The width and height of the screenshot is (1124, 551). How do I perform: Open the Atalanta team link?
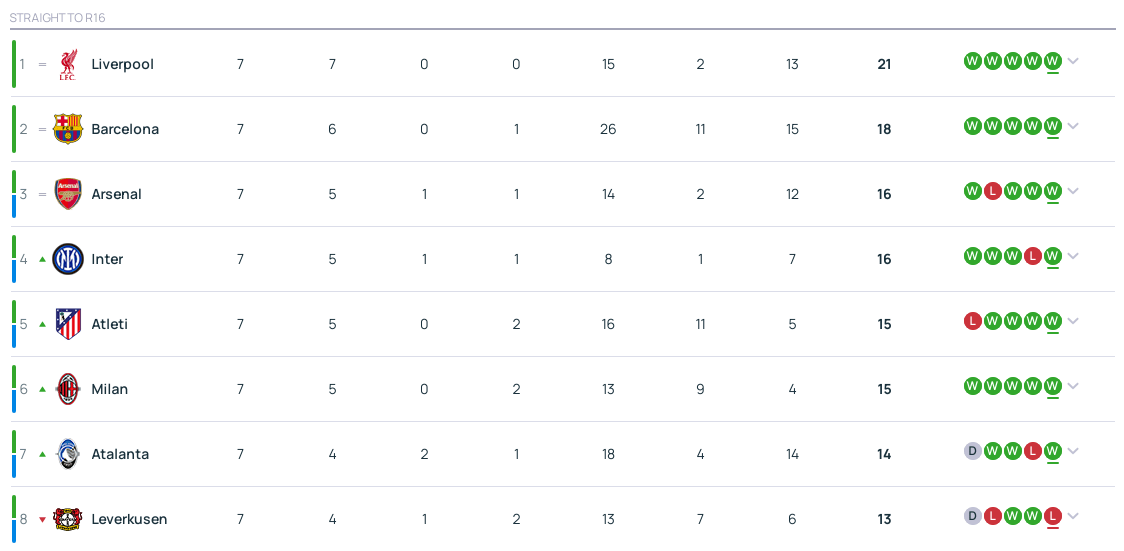tap(120, 454)
